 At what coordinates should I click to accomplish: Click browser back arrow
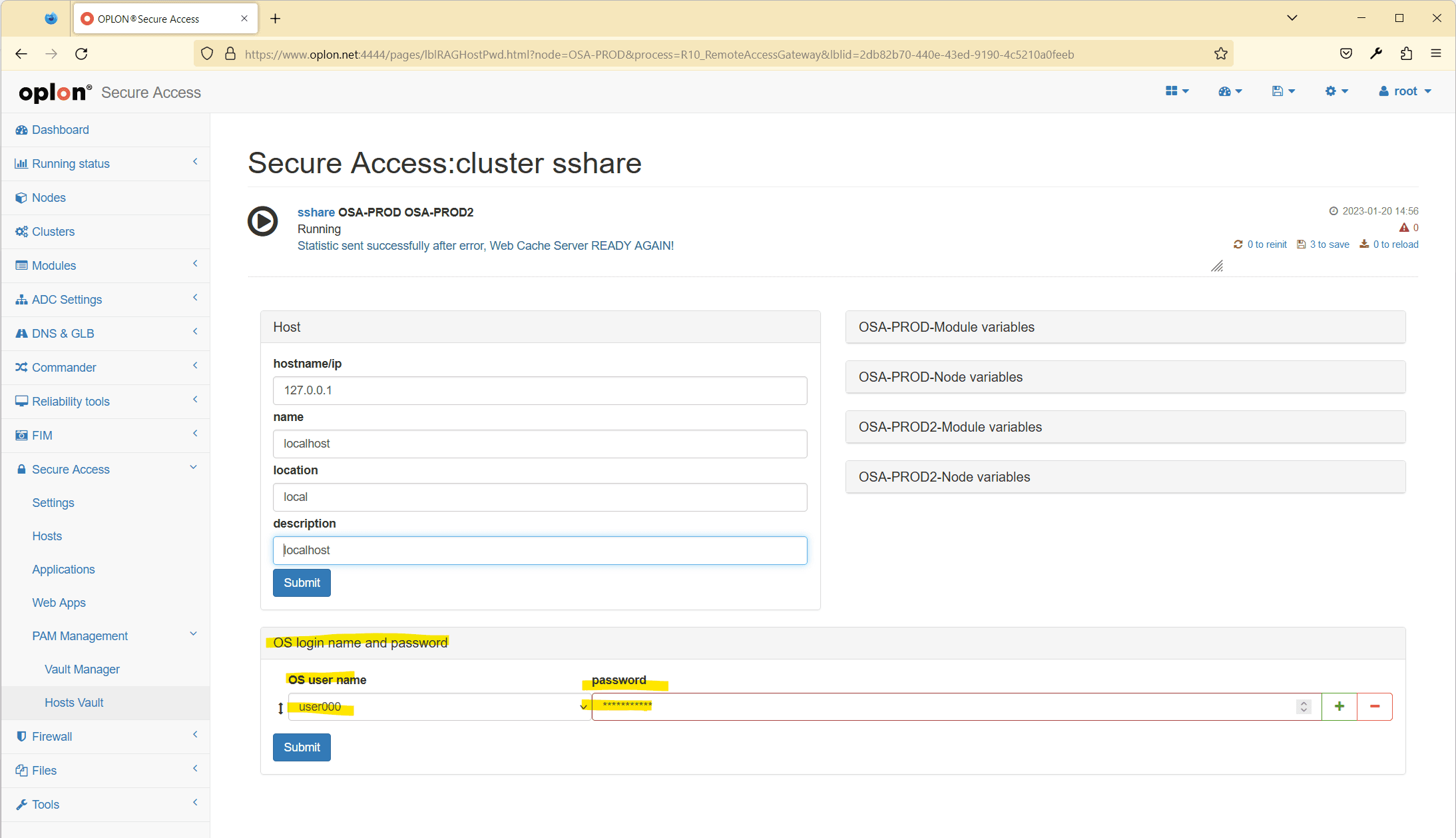(x=21, y=54)
